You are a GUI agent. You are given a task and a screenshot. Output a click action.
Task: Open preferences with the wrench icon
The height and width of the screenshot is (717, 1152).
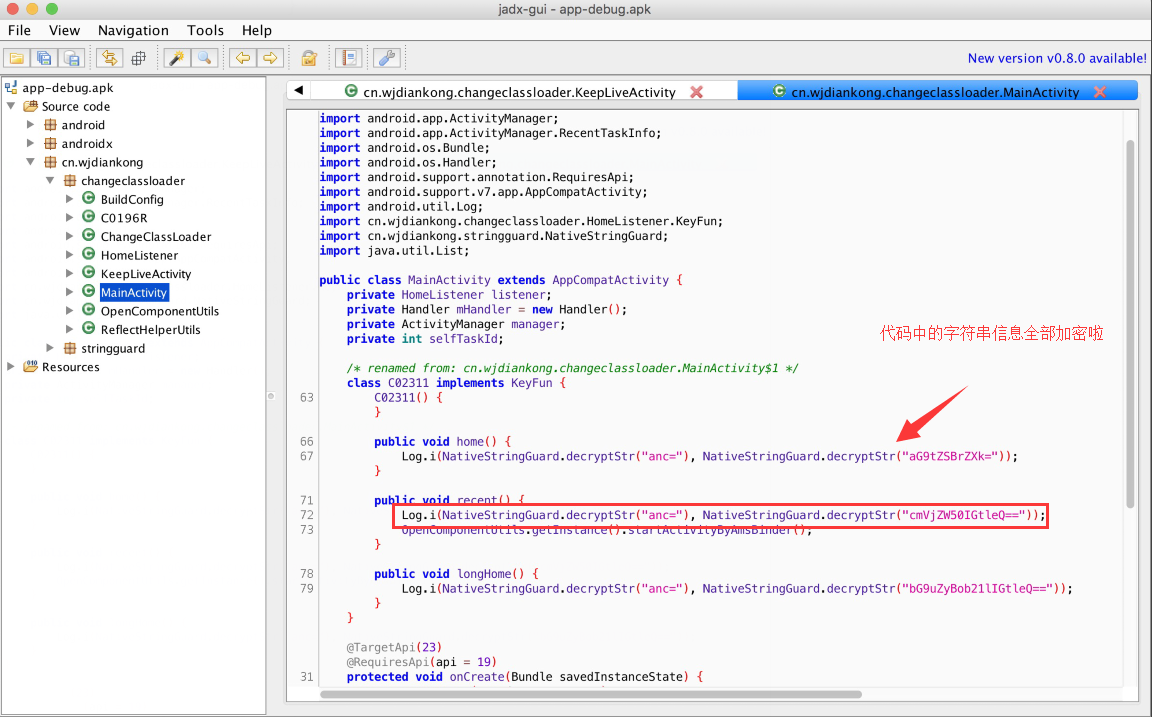pyautogui.click(x=387, y=58)
